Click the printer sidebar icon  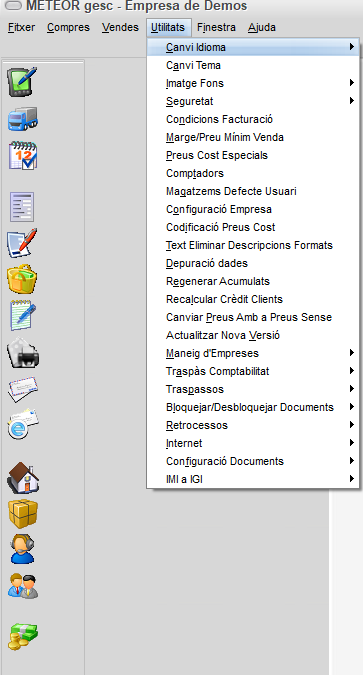(x=23, y=353)
